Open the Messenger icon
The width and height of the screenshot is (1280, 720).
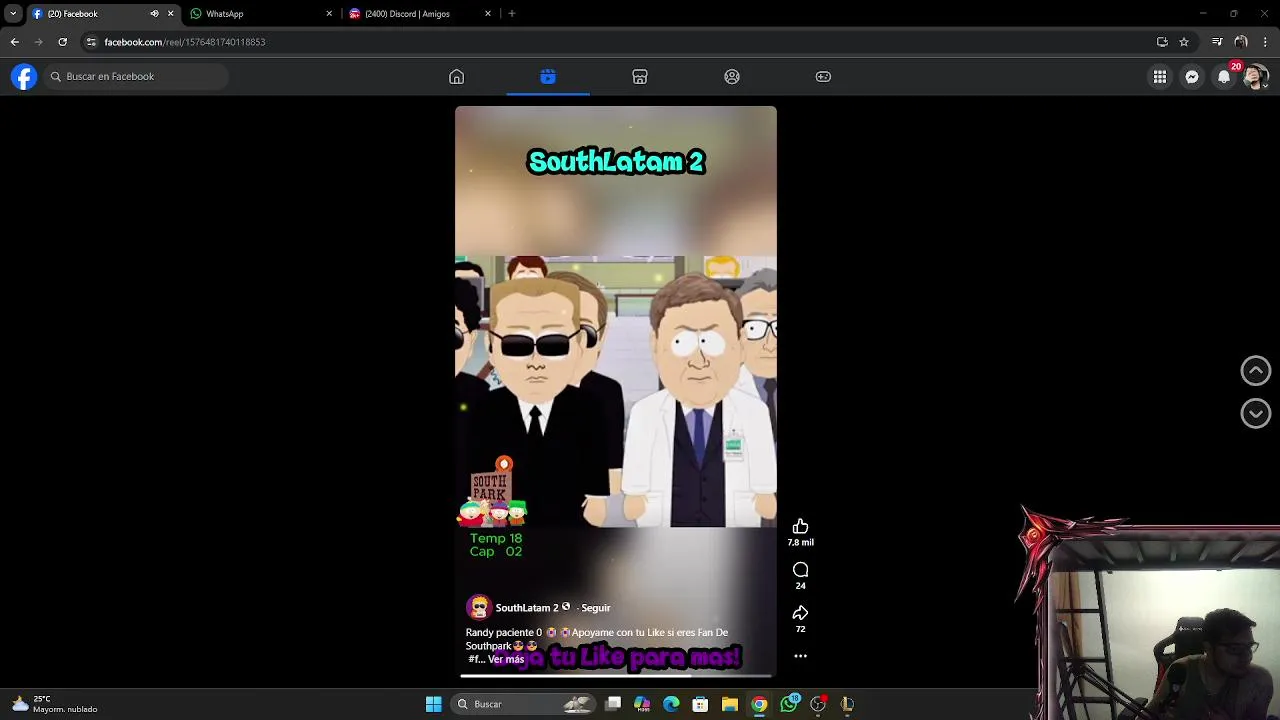1192,77
